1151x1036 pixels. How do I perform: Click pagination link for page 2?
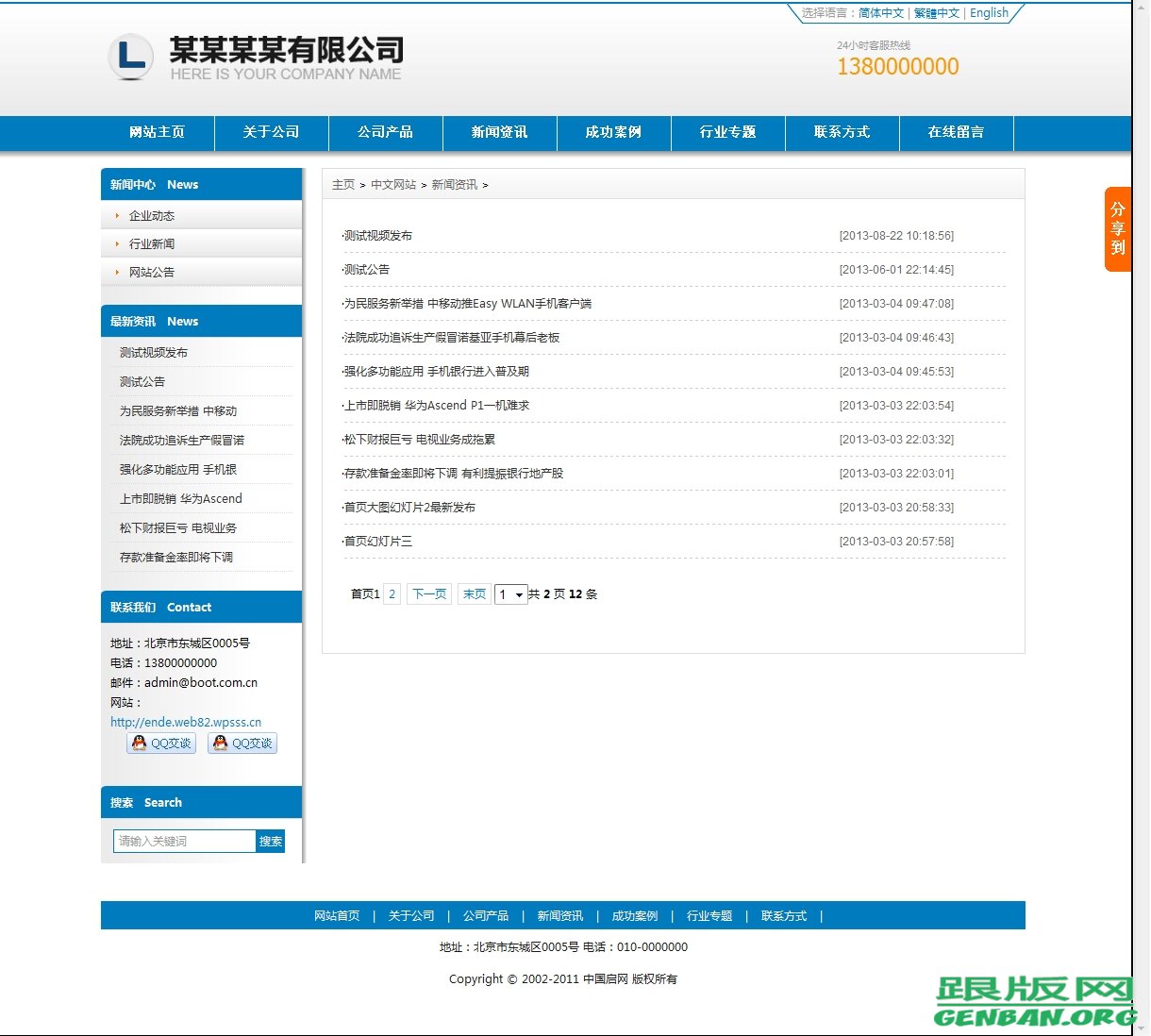point(392,594)
